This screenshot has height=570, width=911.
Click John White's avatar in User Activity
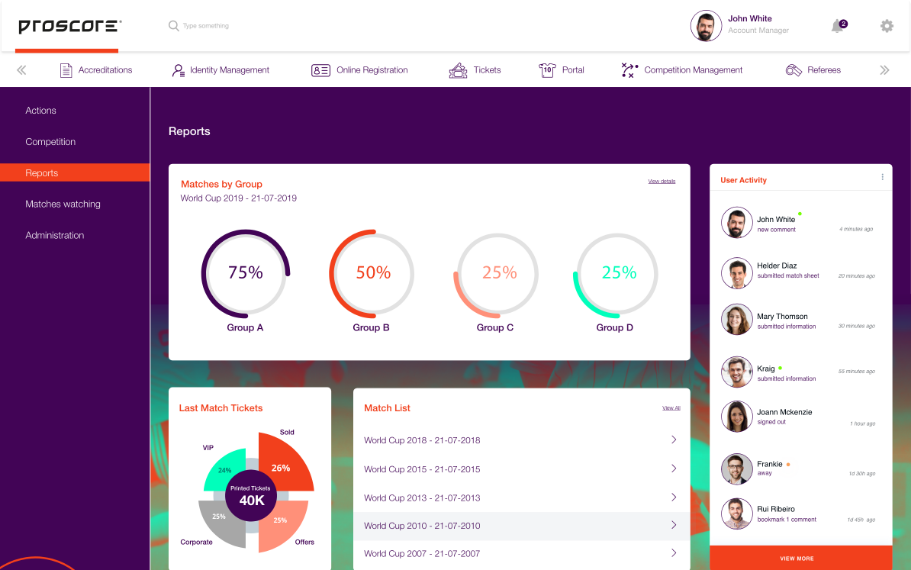tap(737, 223)
